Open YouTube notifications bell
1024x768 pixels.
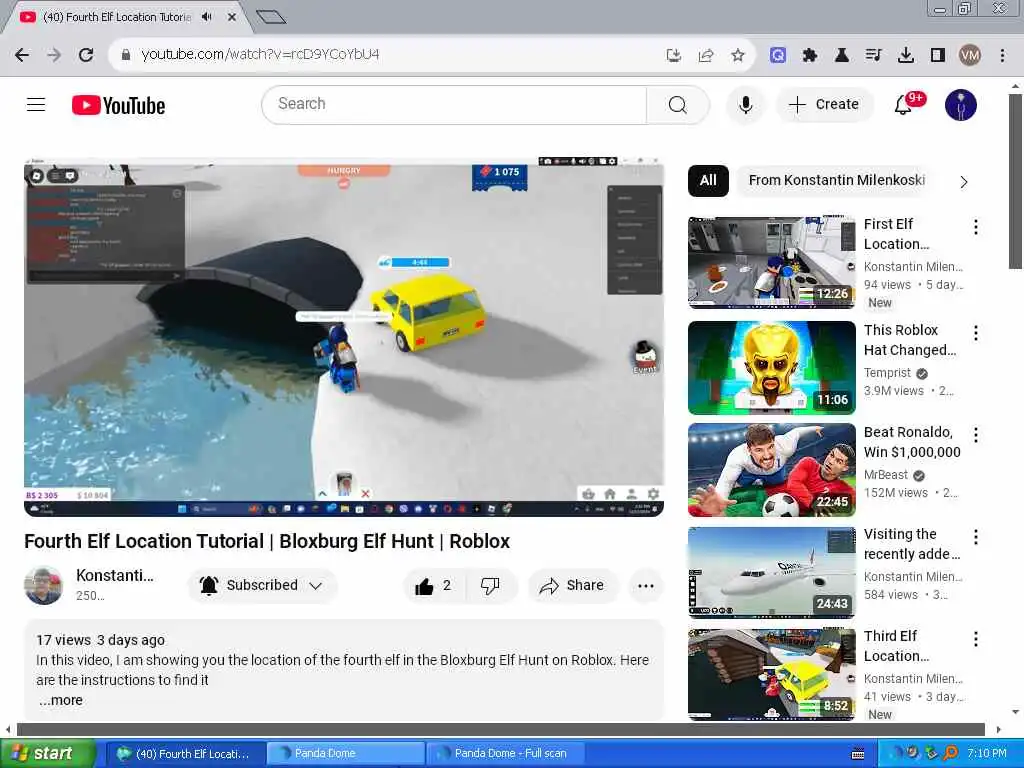[x=903, y=104]
